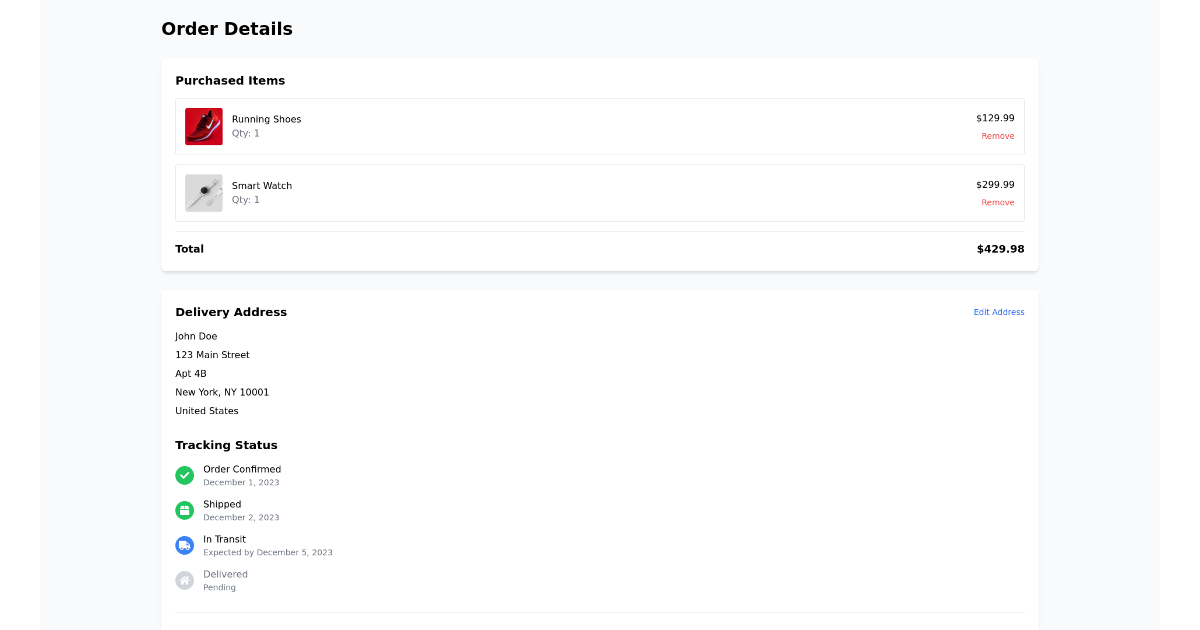The height and width of the screenshot is (630, 1200).
Task: Remove the Smart Watch item
Action: pos(998,202)
